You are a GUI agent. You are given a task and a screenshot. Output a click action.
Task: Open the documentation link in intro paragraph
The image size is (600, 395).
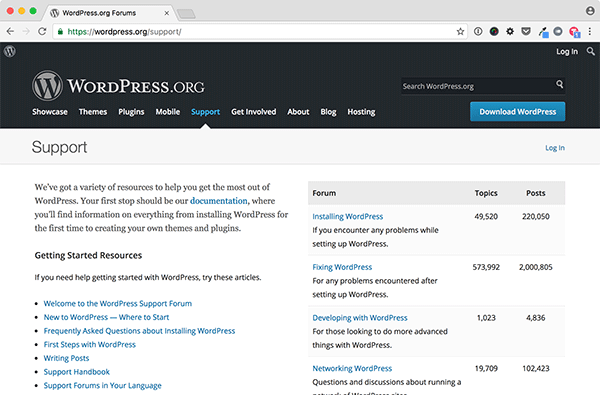click(218, 201)
